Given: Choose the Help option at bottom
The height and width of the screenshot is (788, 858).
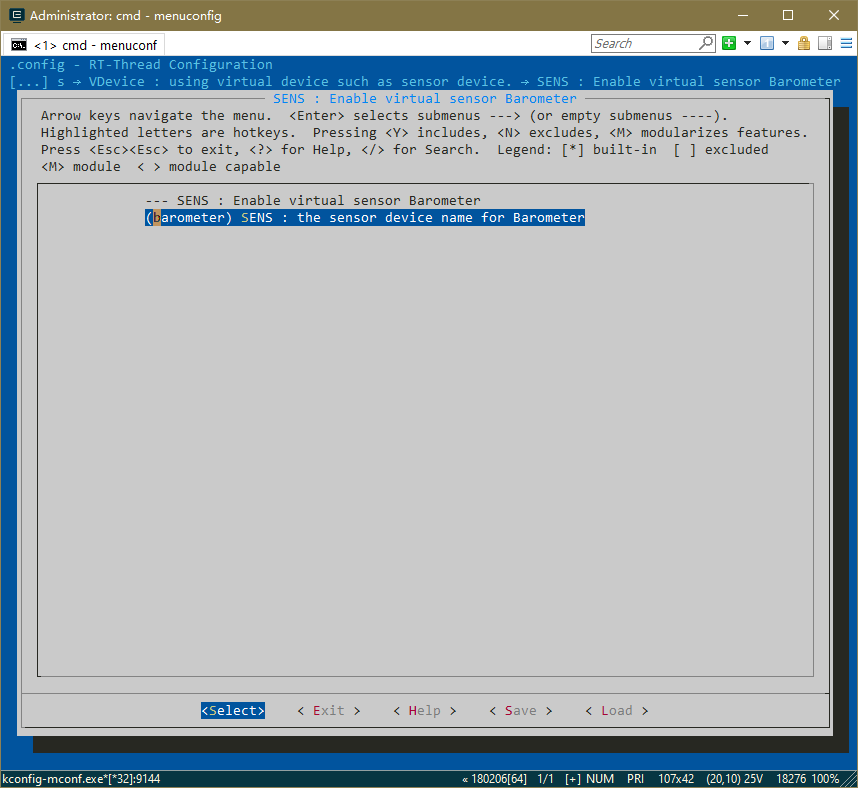Looking at the screenshot, I should tap(424, 710).
